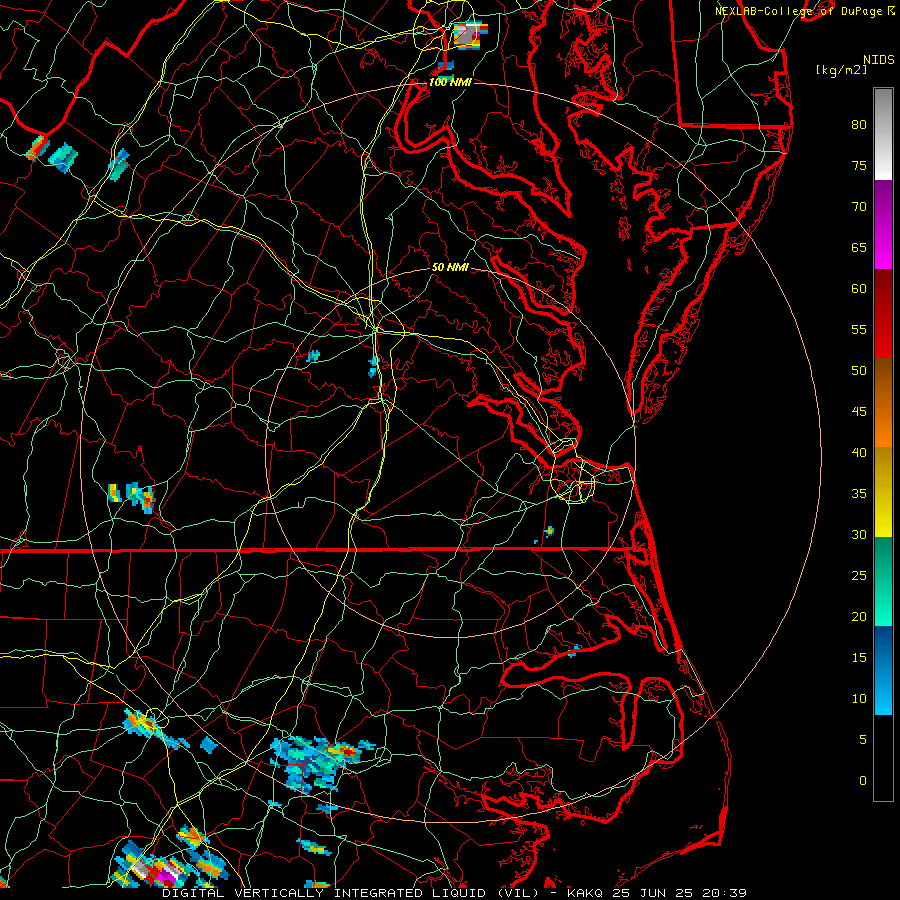This screenshot has width=900, height=900.
Task: Click the "0" scale label
Action: coord(863,781)
